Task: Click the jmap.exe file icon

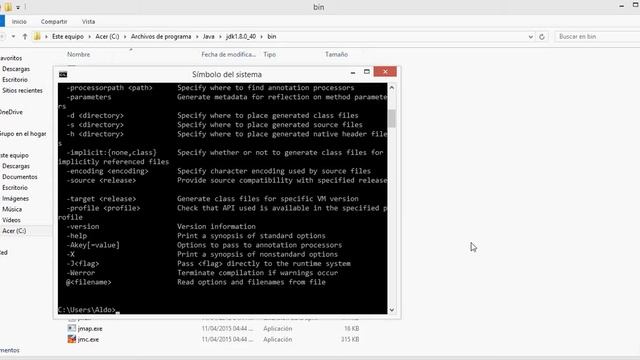Action: [71, 328]
